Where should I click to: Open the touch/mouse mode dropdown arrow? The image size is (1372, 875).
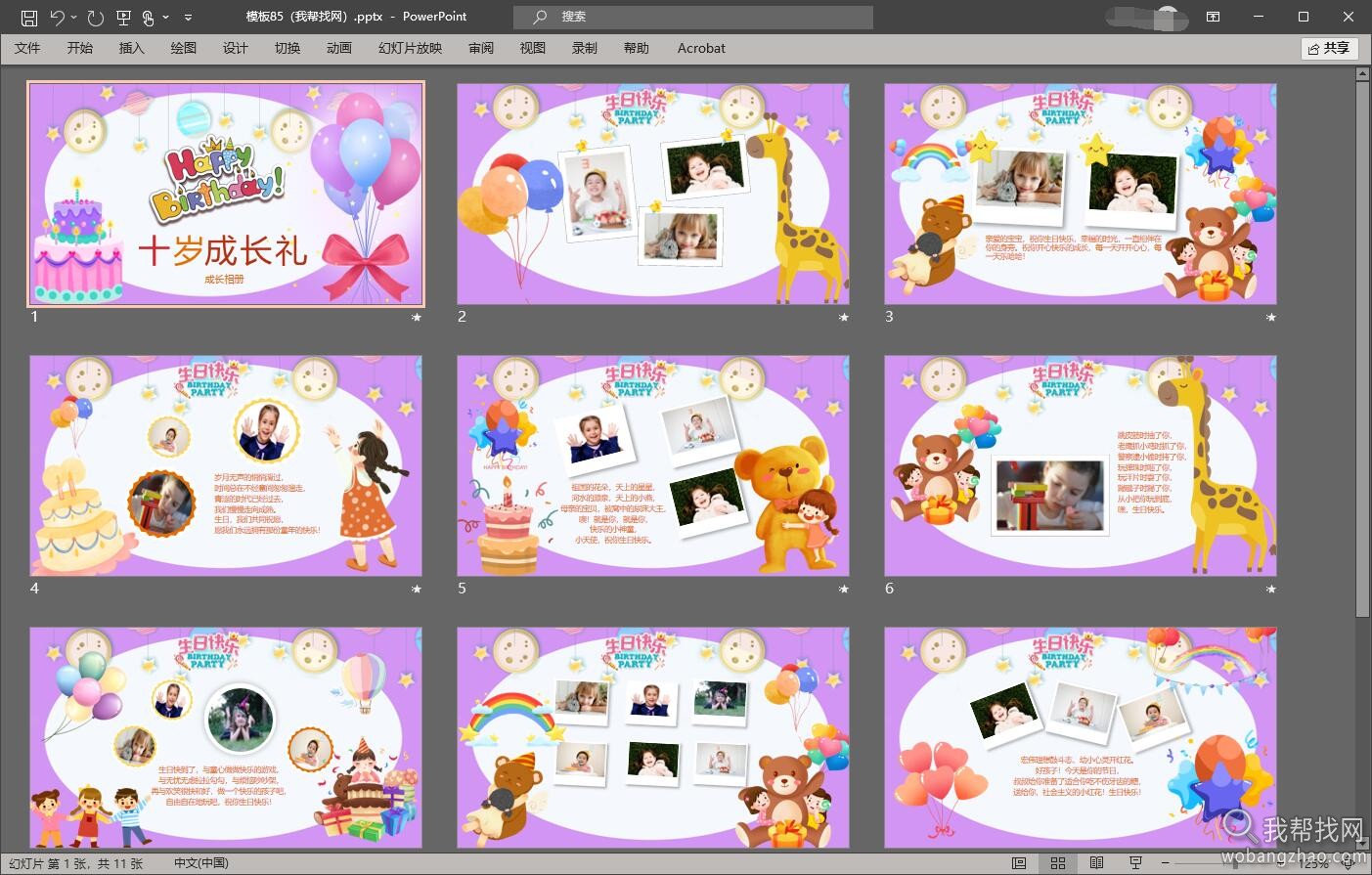[166, 17]
